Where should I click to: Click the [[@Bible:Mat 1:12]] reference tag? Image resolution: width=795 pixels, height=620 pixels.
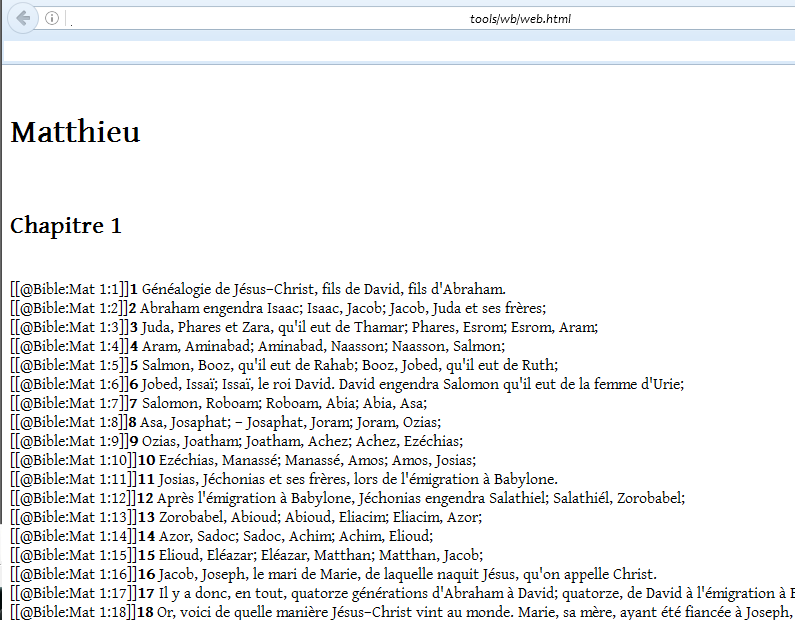point(73,498)
